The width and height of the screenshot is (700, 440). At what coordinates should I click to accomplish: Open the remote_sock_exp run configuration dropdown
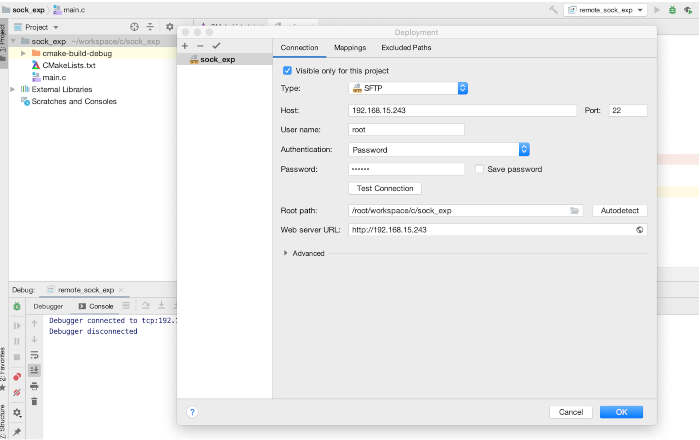pyautogui.click(x=605, y=10)
